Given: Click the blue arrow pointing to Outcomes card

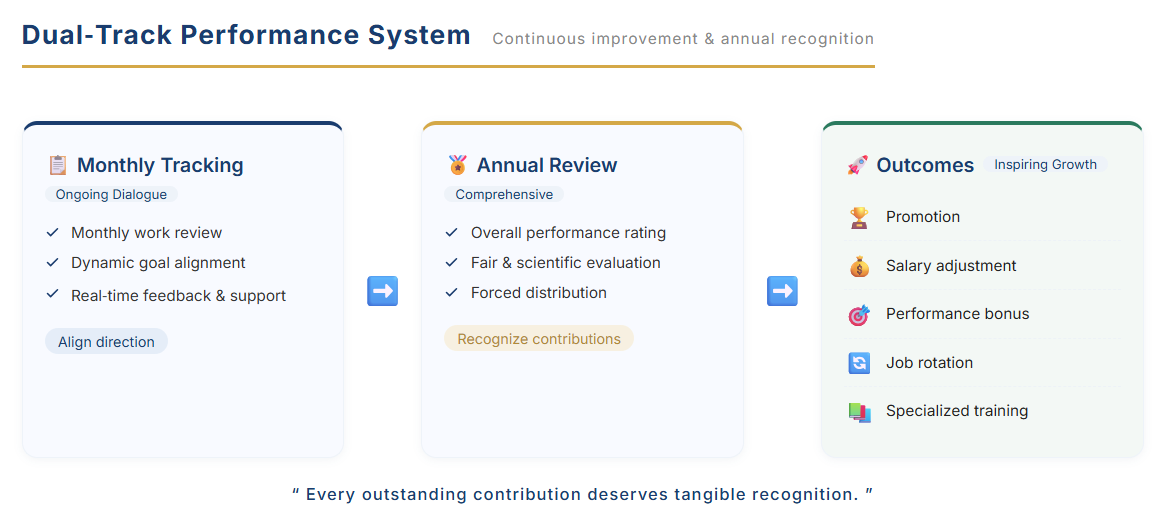Looking at the screenshot, I should pos(782,291).
